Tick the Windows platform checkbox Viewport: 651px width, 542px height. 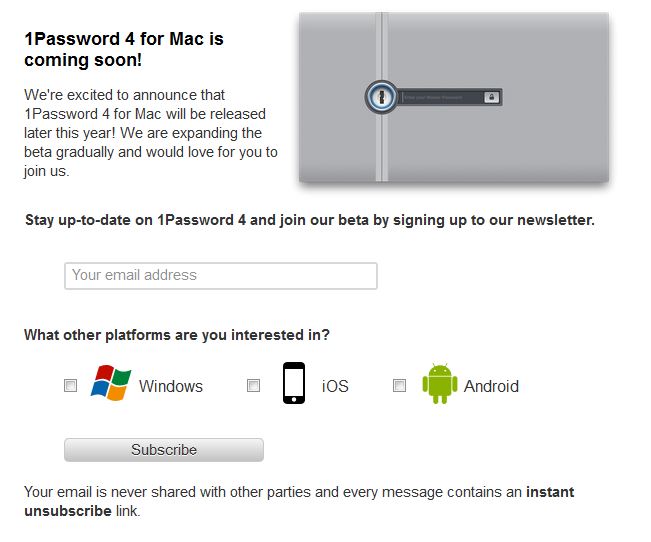pos(71,385)
